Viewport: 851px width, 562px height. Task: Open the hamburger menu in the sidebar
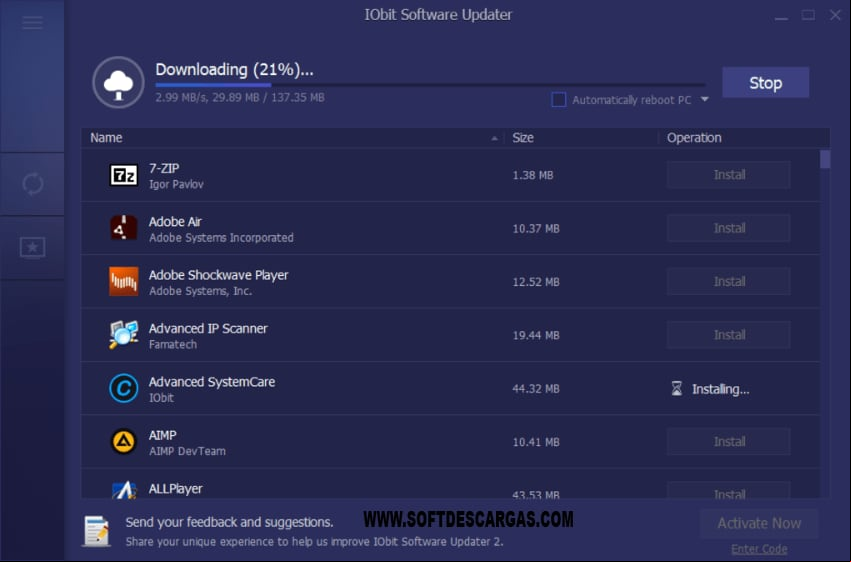[33, 22]
